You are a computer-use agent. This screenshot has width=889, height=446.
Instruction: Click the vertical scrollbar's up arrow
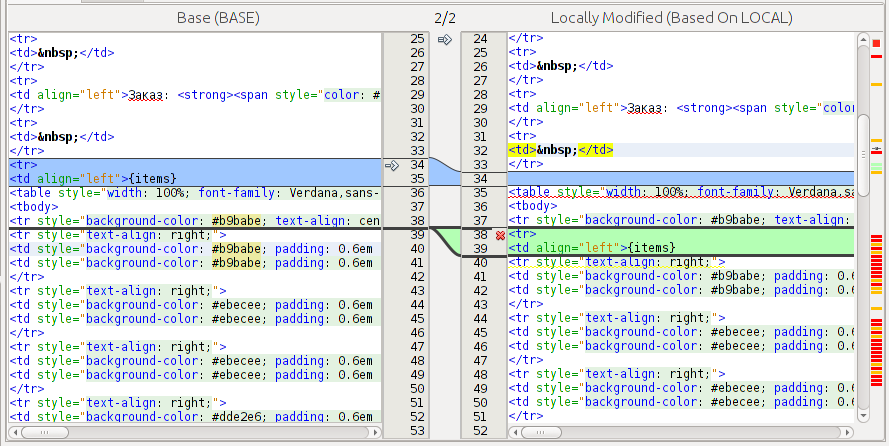point(862,40)
